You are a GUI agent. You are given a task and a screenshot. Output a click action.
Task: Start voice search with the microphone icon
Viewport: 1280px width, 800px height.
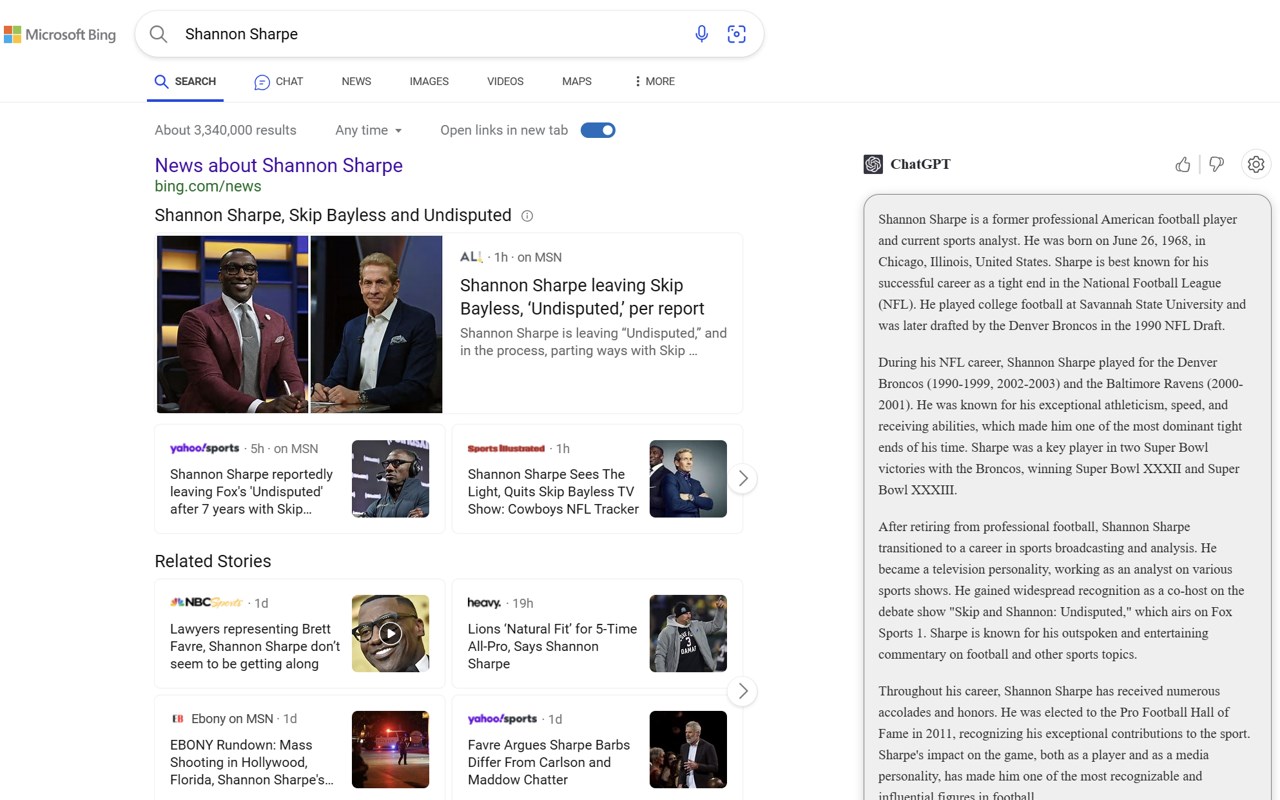click(x=702, y=34)
